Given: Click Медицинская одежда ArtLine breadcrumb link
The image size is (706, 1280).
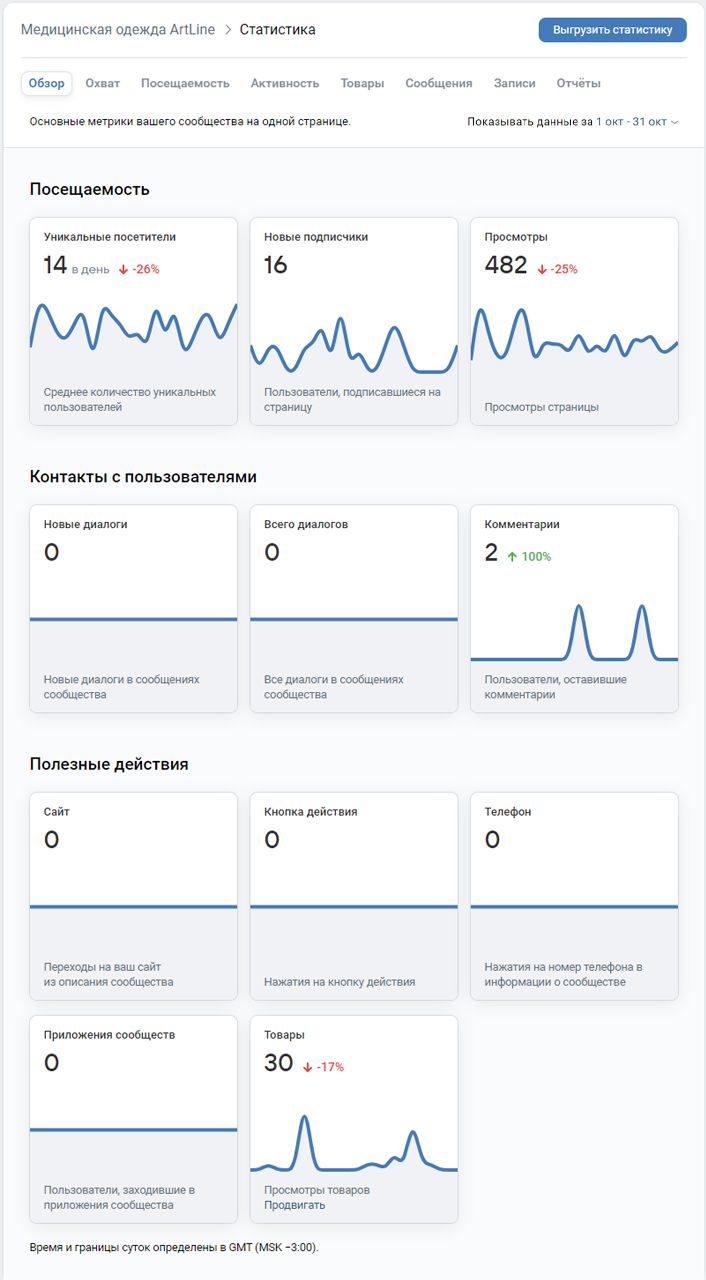Looking at the screenshot, I should coord(118,30).
